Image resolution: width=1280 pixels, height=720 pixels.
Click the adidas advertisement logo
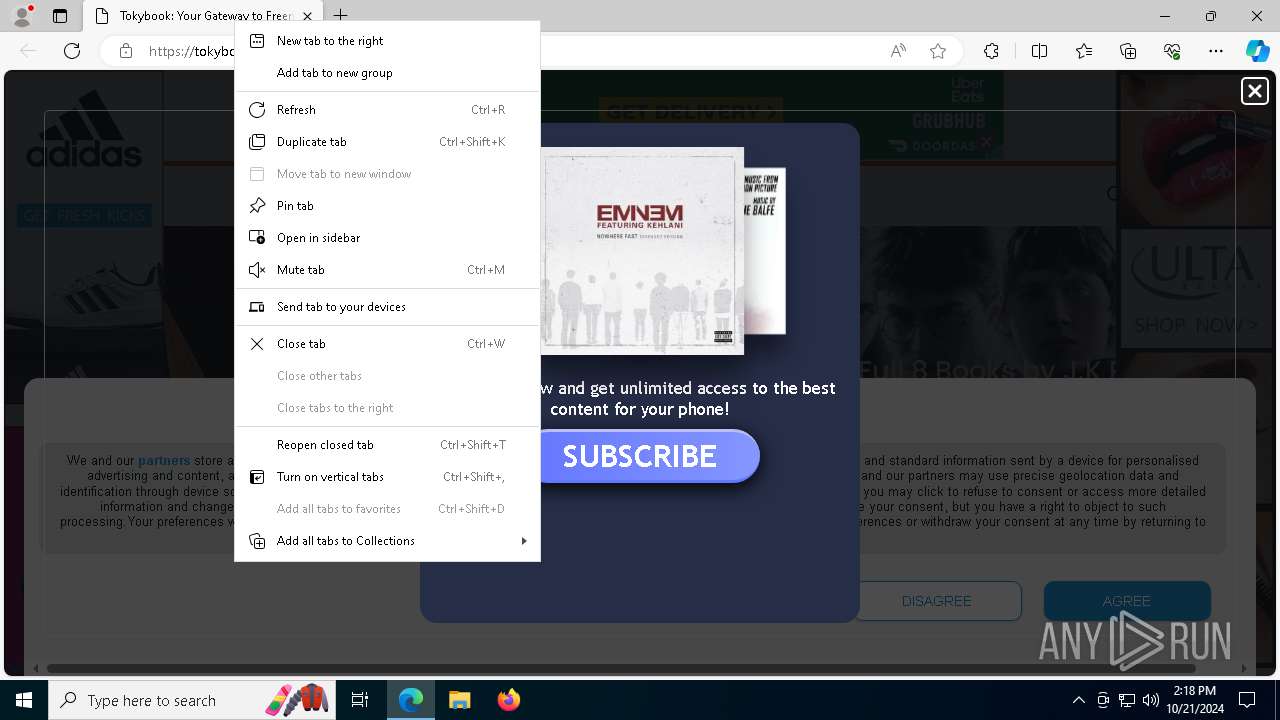click(84, 130)
